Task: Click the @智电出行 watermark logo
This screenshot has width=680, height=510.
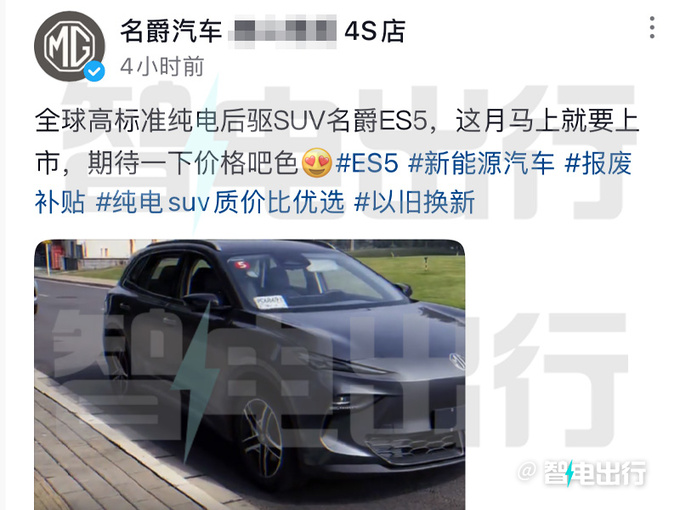Action: [581, 473]
